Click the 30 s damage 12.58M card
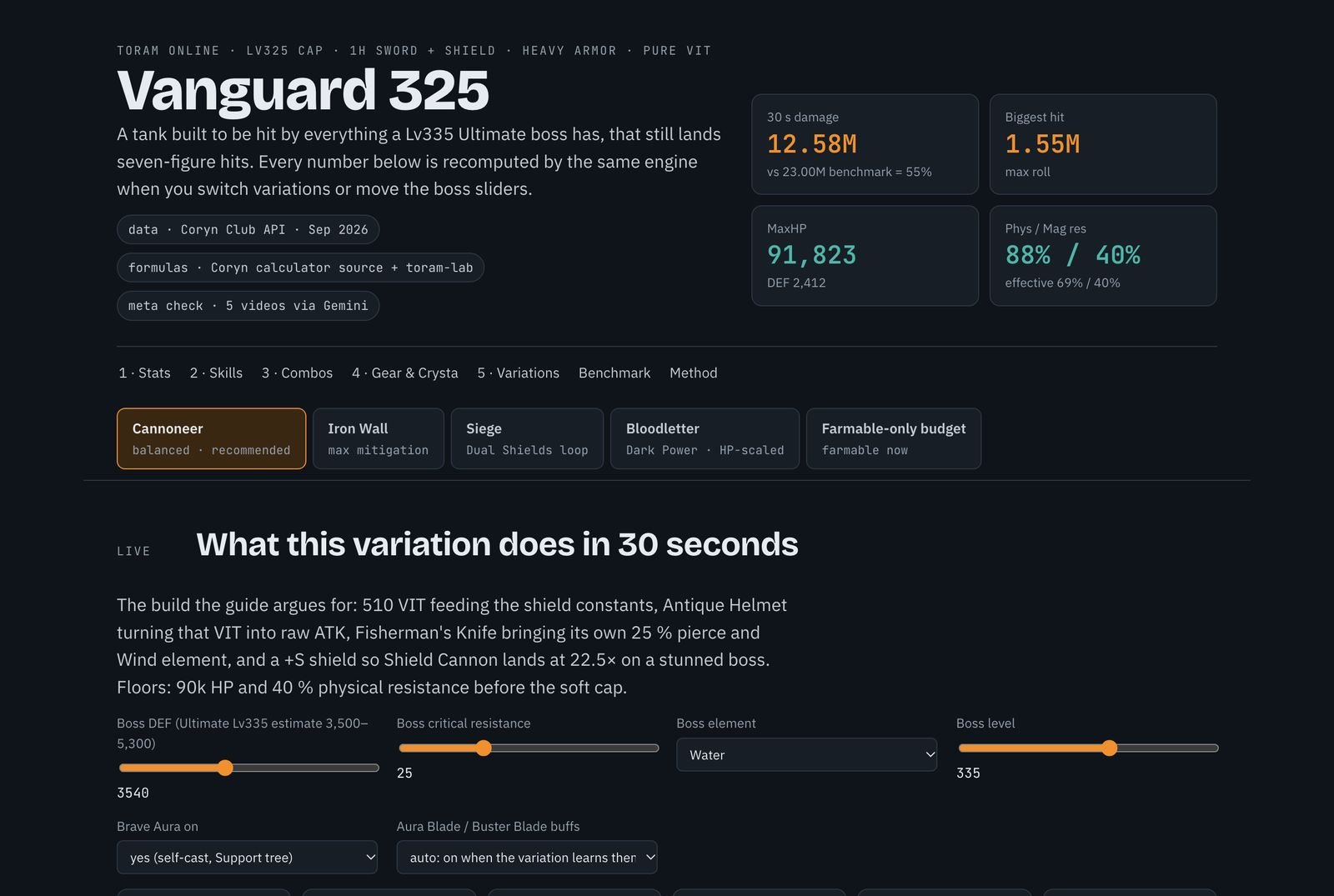1334x896 pixels. click(x=865, y=144)
